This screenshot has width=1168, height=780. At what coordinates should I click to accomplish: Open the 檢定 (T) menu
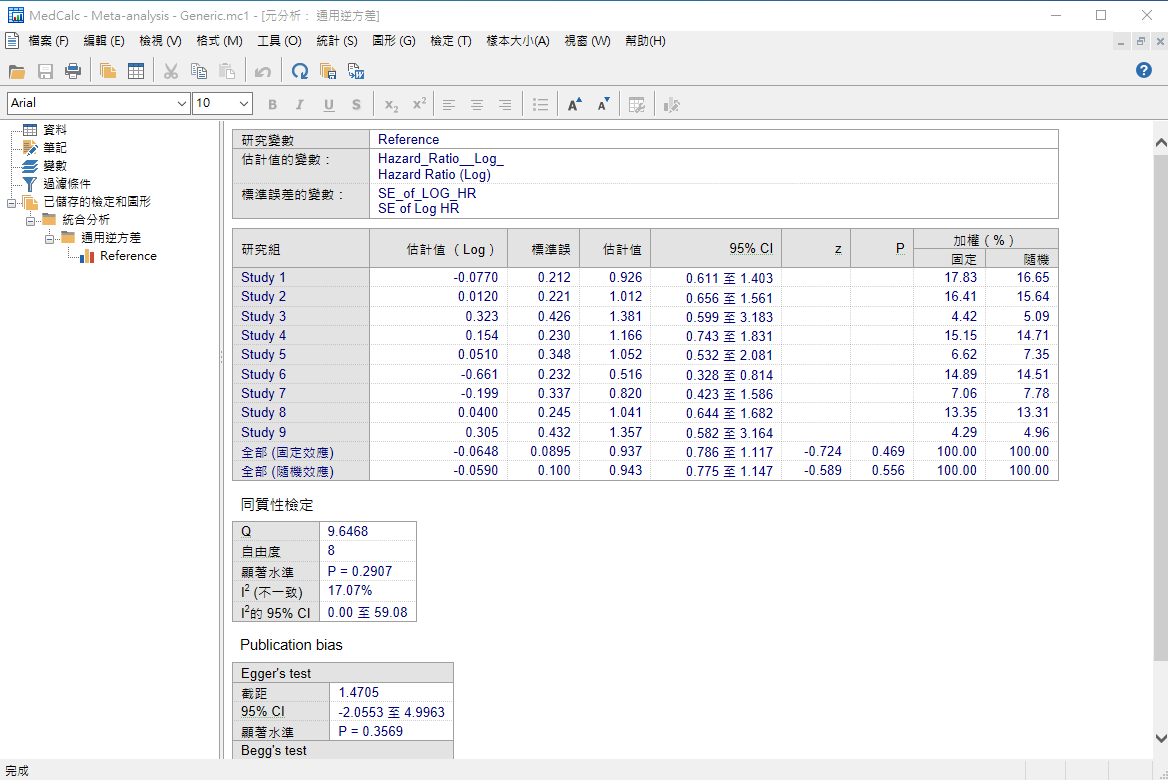pyautogui.click(x=451, y=41)
